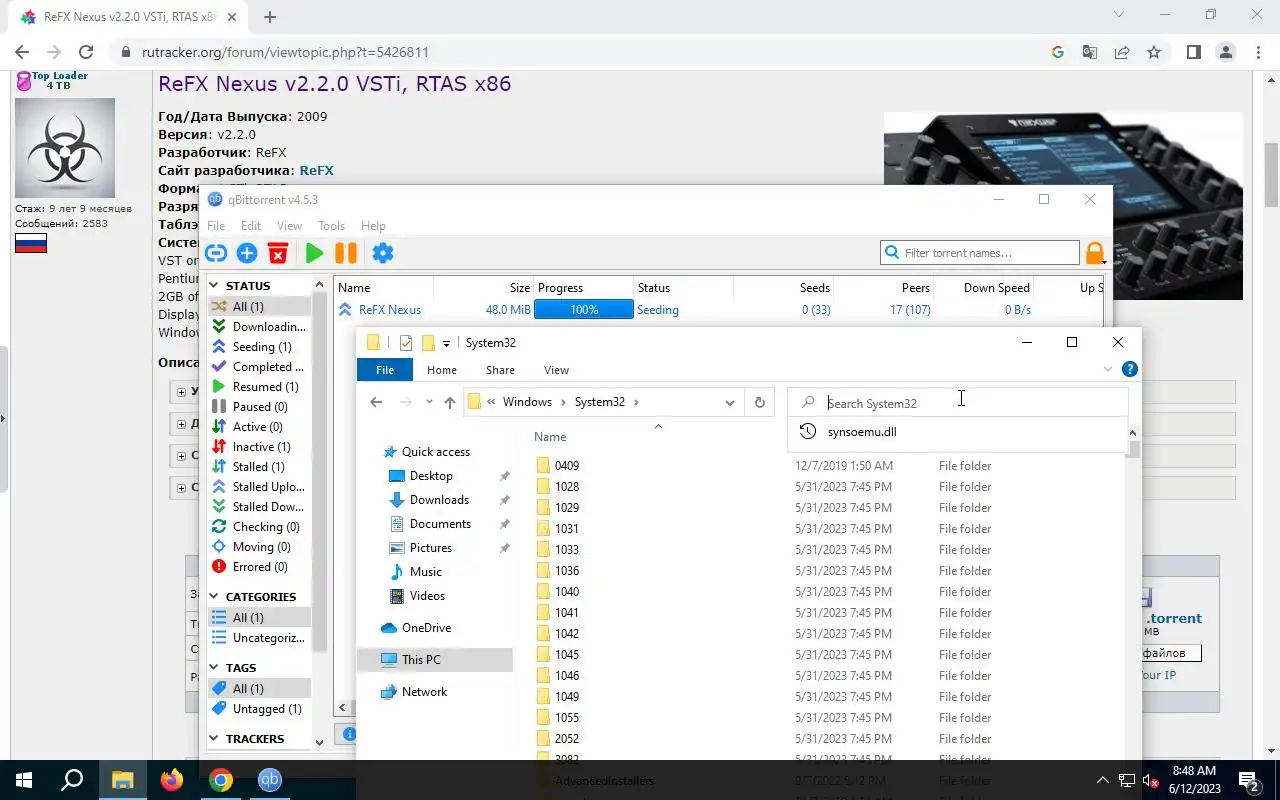Select OneDrive in navigation pane
Viewport: 1280px width, 800px height.
[426, 628]
